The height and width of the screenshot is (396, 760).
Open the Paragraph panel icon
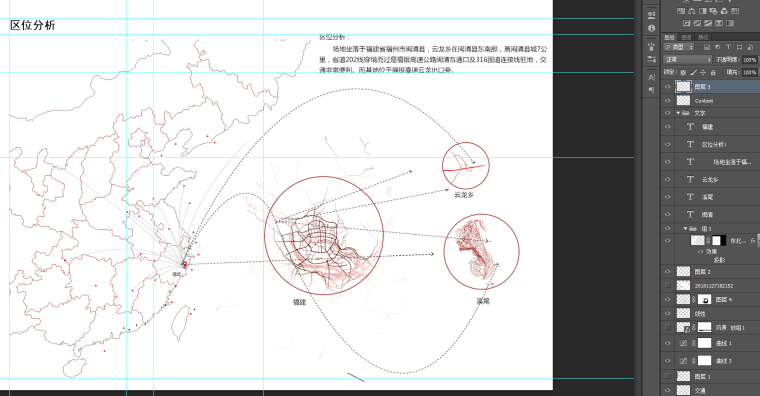click(651, 90)
